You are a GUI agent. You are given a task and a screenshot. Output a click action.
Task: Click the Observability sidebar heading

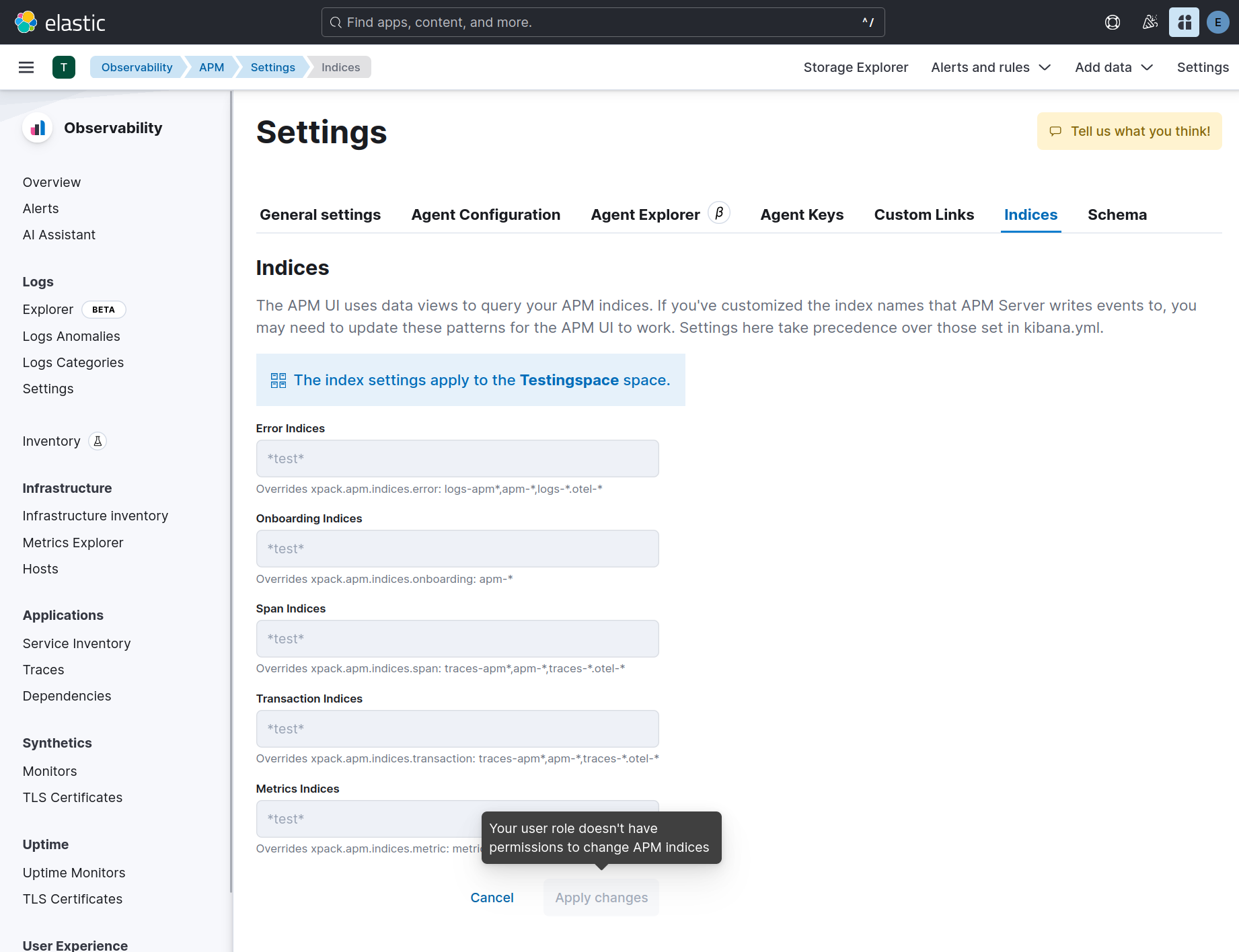(113, 128)
